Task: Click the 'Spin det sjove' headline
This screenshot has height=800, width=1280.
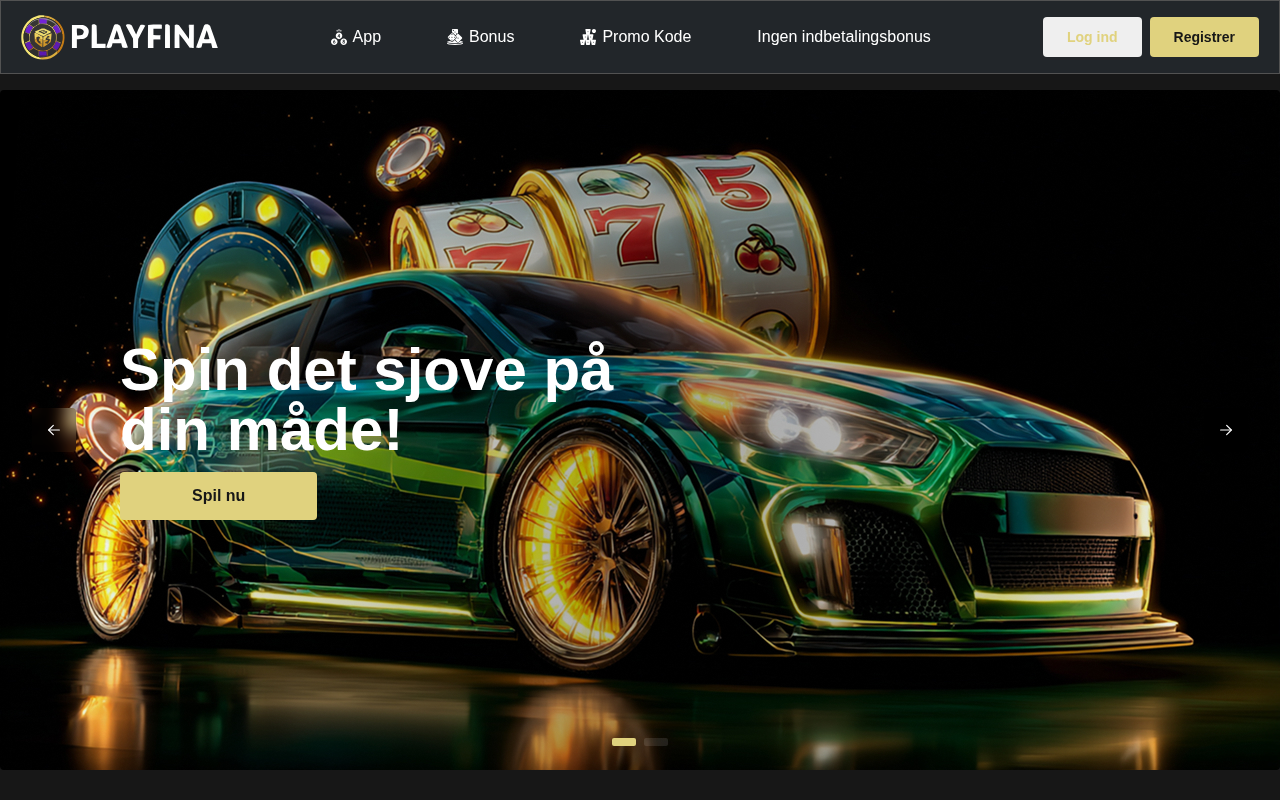Action: [366, 399]
